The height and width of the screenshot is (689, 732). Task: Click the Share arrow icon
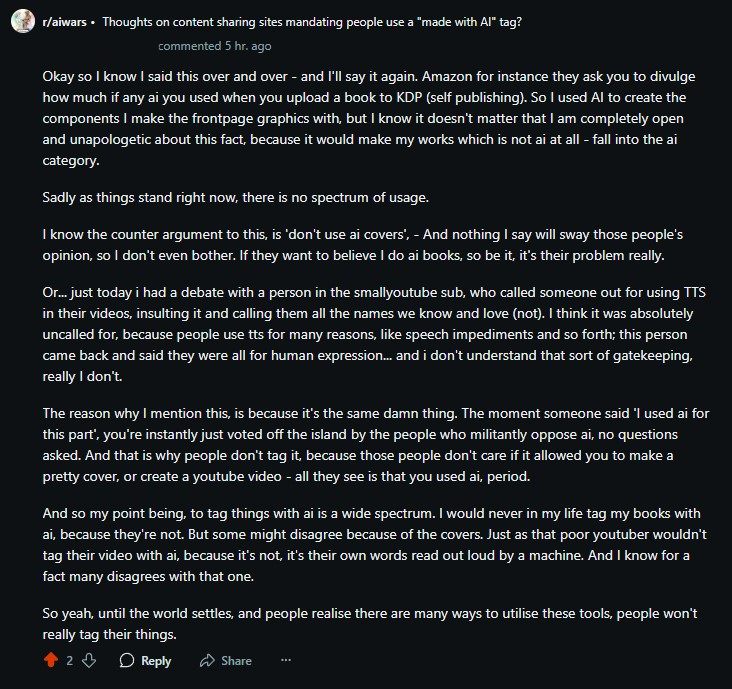tap(207, 661)
